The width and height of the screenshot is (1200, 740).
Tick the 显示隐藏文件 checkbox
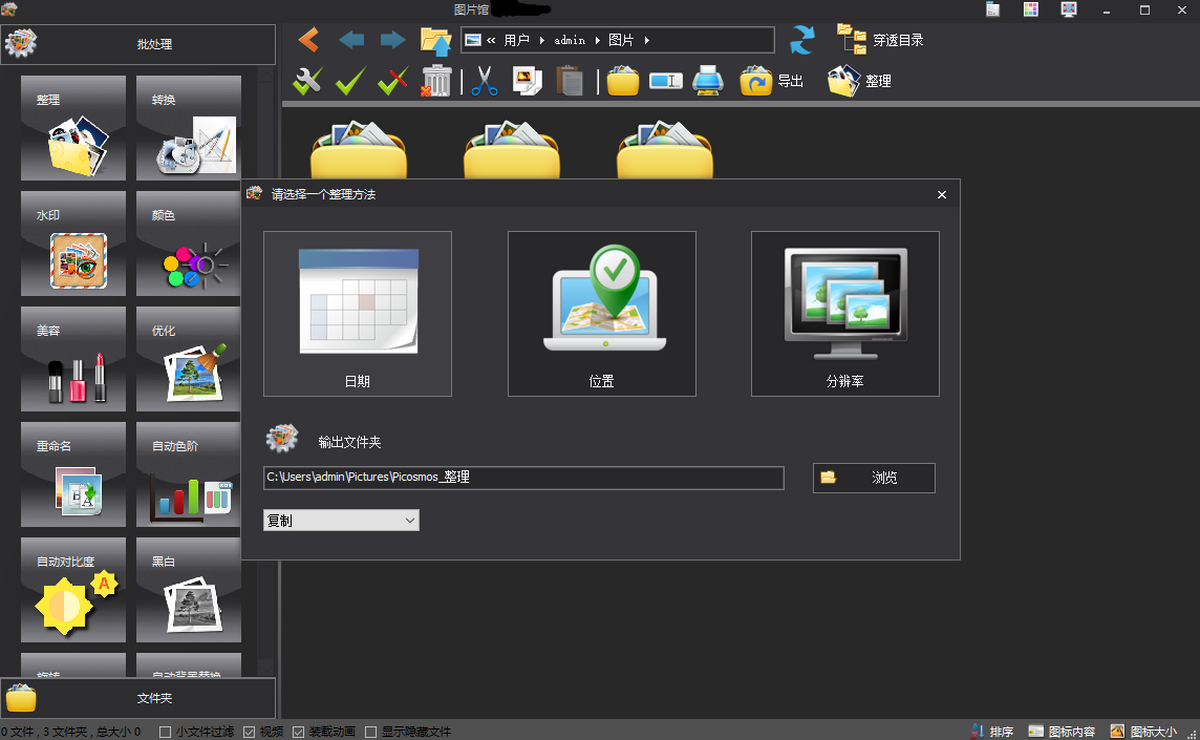(x=371, y=732)
